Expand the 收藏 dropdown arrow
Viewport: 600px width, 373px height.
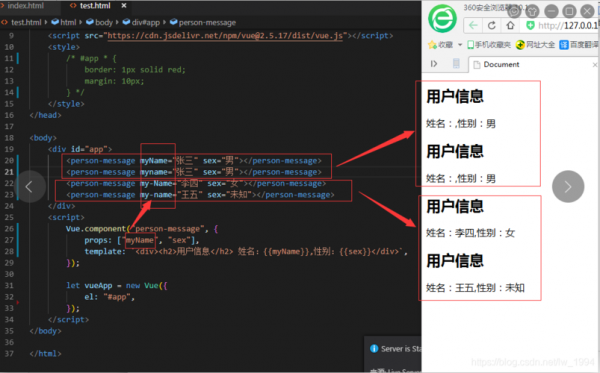tap(460, 45)
